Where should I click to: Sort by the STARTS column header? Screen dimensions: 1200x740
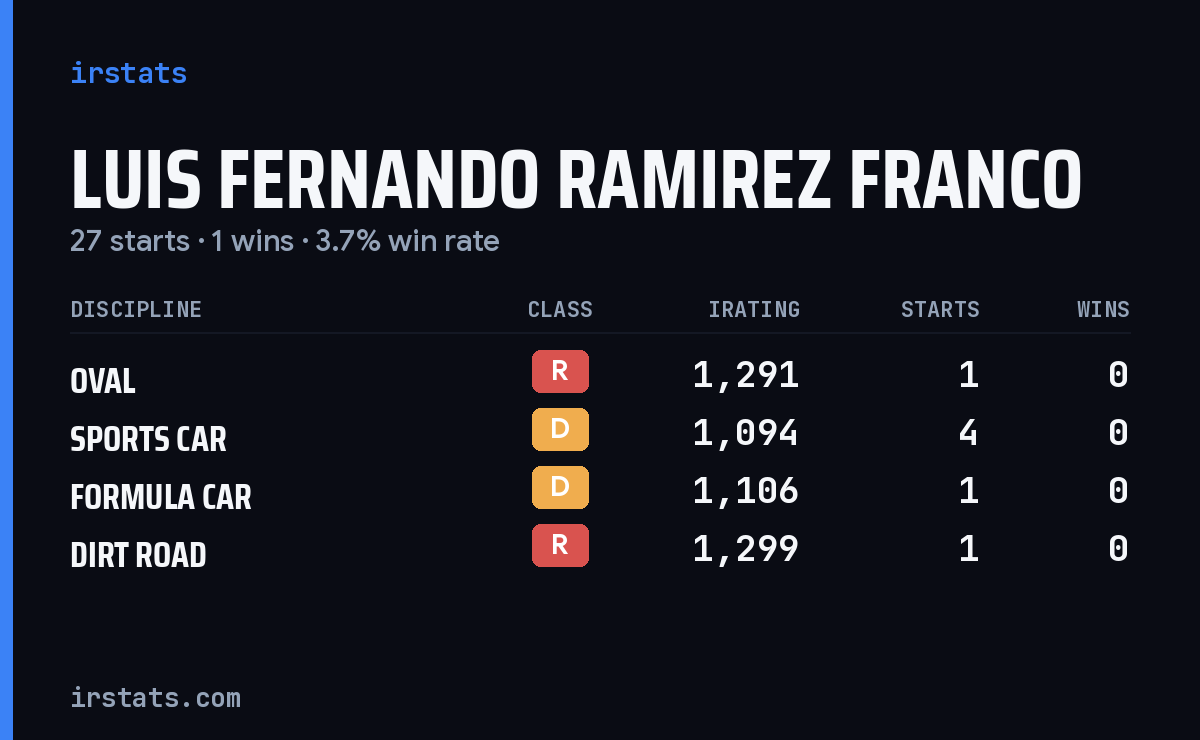pyautogui.click(x=940, y=310)
